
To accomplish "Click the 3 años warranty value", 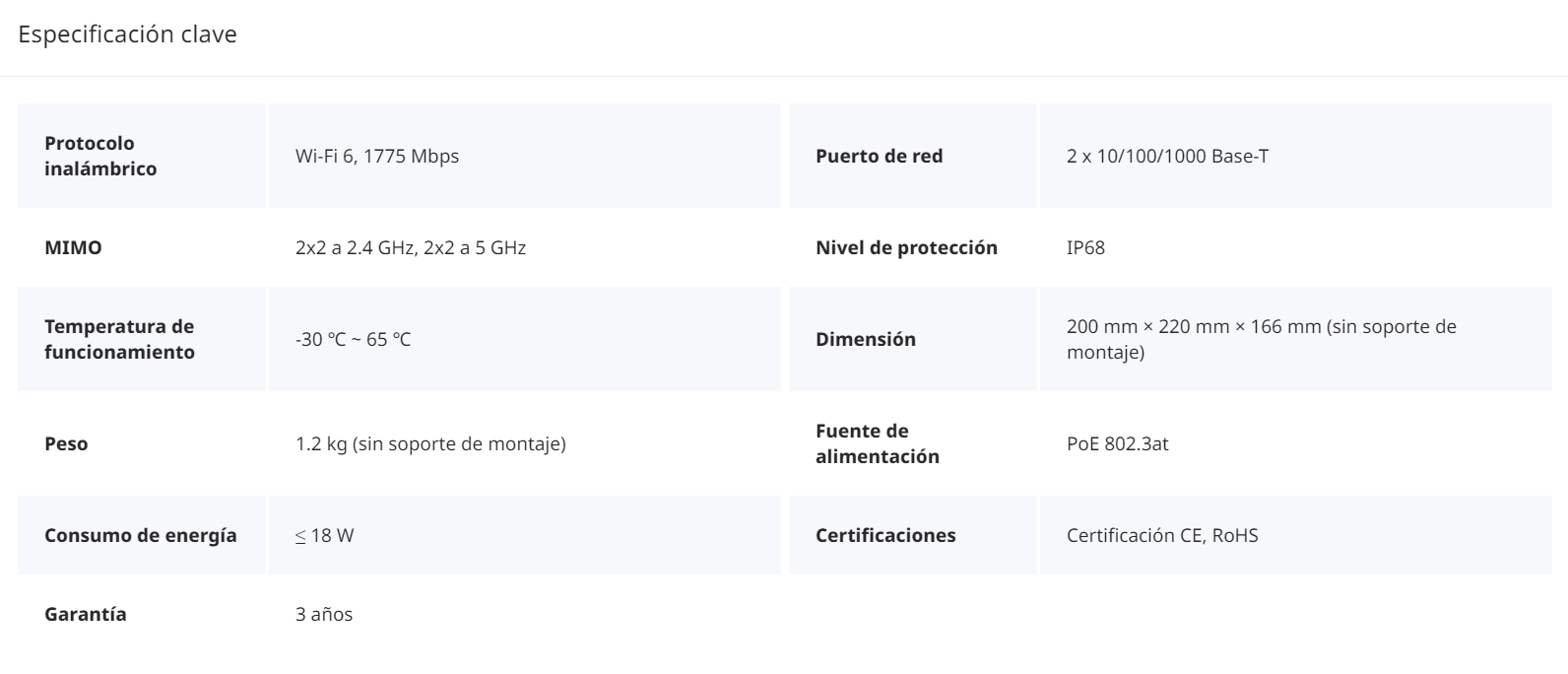I will click(324, 614).
